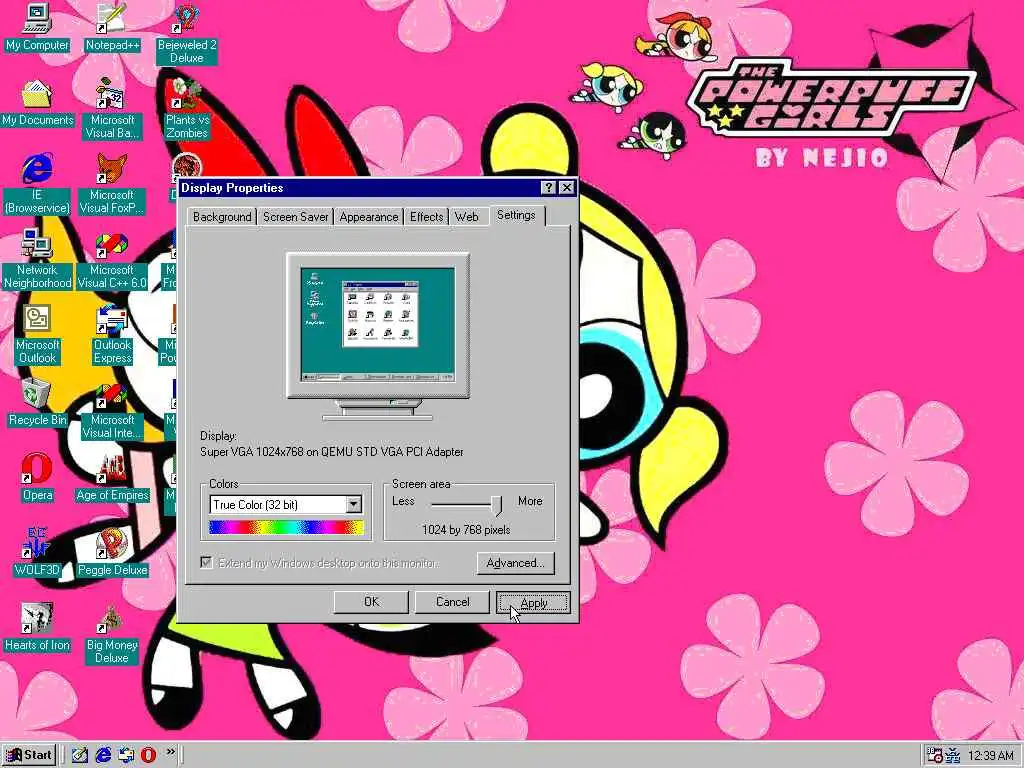Adjust the Screen area slider thumb
1024x768 pixels.
pyautogui.click(x=497, y=504)
